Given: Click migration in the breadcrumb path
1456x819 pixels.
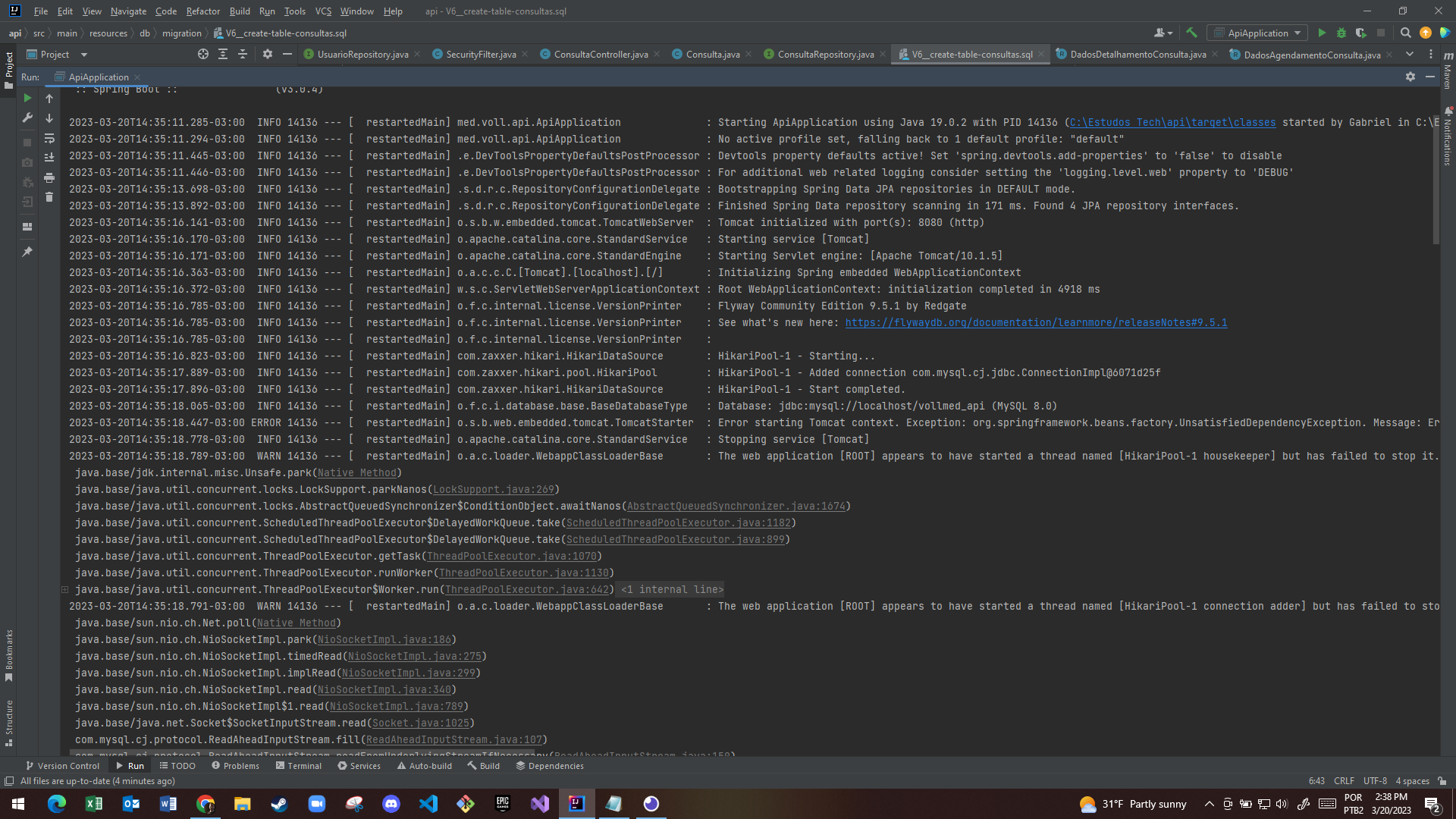Looking at the screenshot, I should (181, 33).
